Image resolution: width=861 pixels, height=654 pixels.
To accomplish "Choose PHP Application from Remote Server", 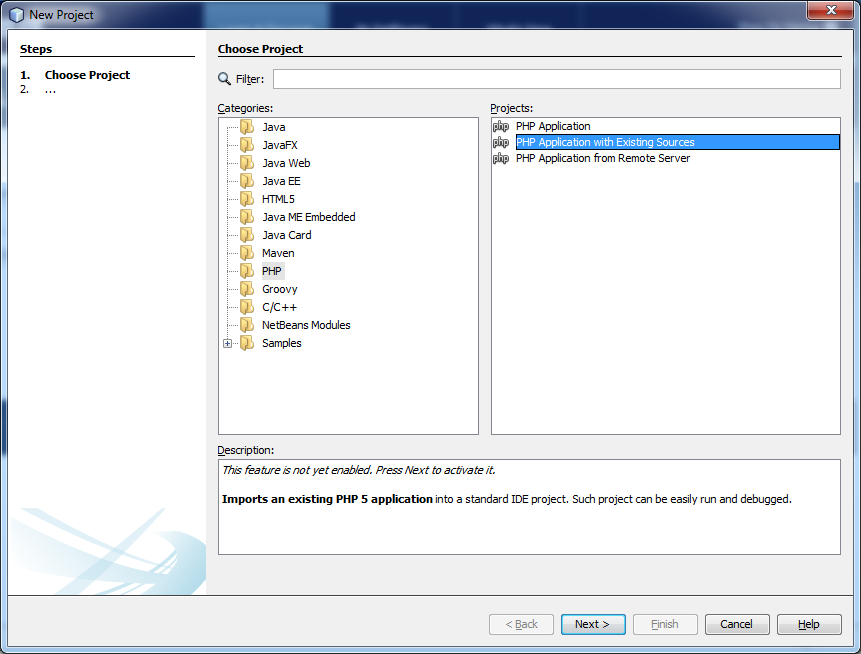I will 603,158.
